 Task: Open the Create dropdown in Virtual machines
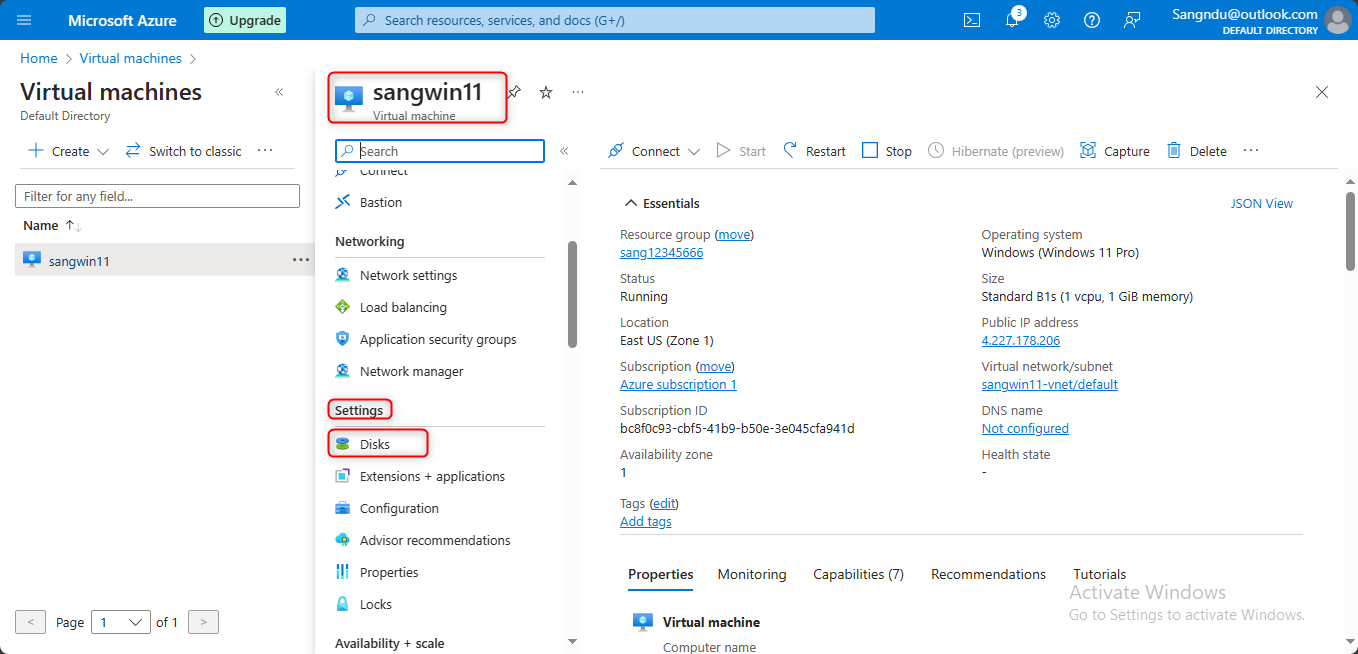coord(69,151)
